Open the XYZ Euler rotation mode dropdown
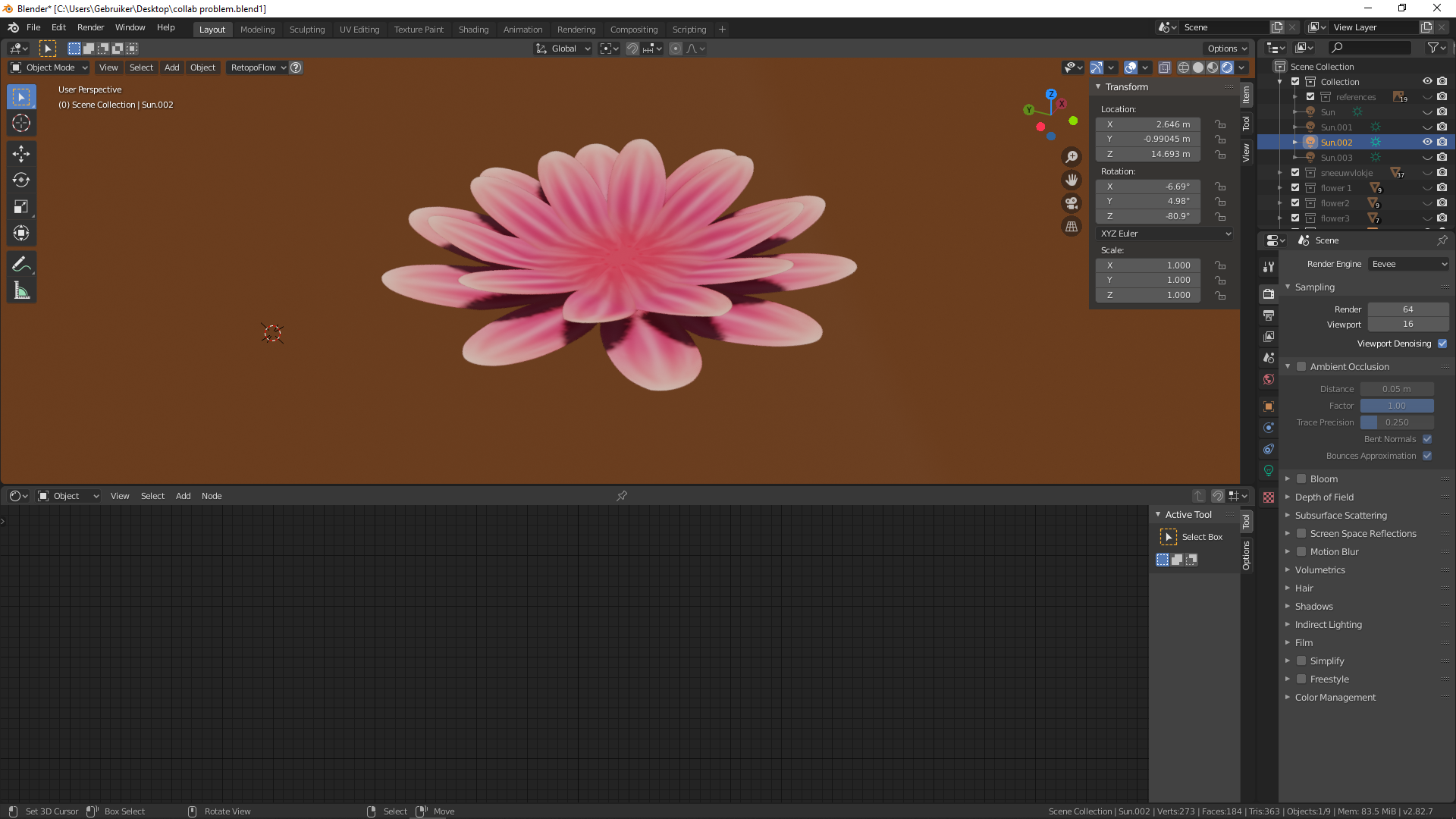The image size is (1456, 819). (1165, 234)
